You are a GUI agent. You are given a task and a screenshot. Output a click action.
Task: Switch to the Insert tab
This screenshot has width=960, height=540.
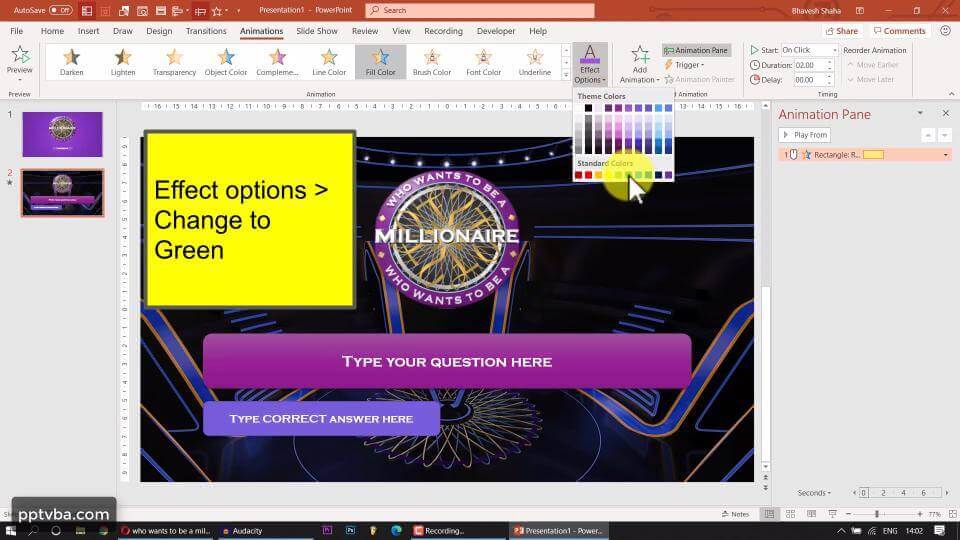[88, 31]
